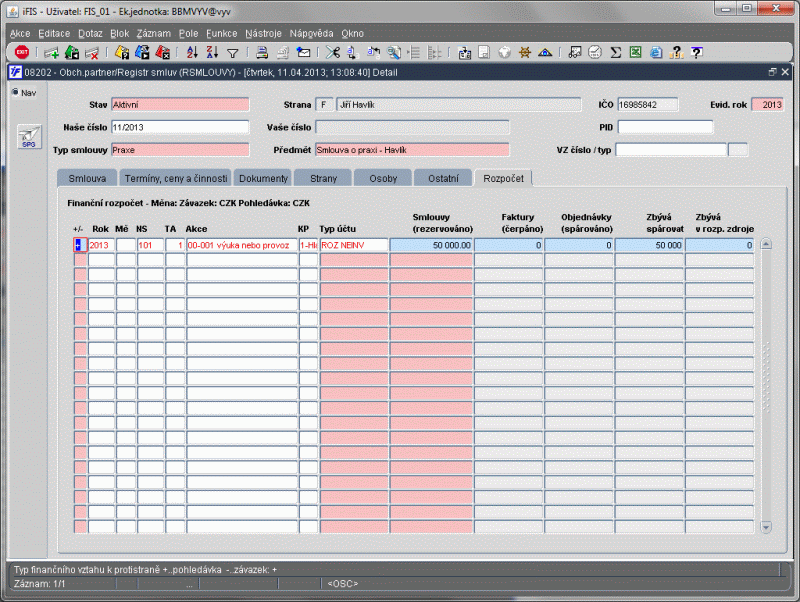Screen dimensions: 800x602
Task: Click the pyramid house icon
Action: pos(545,52)
